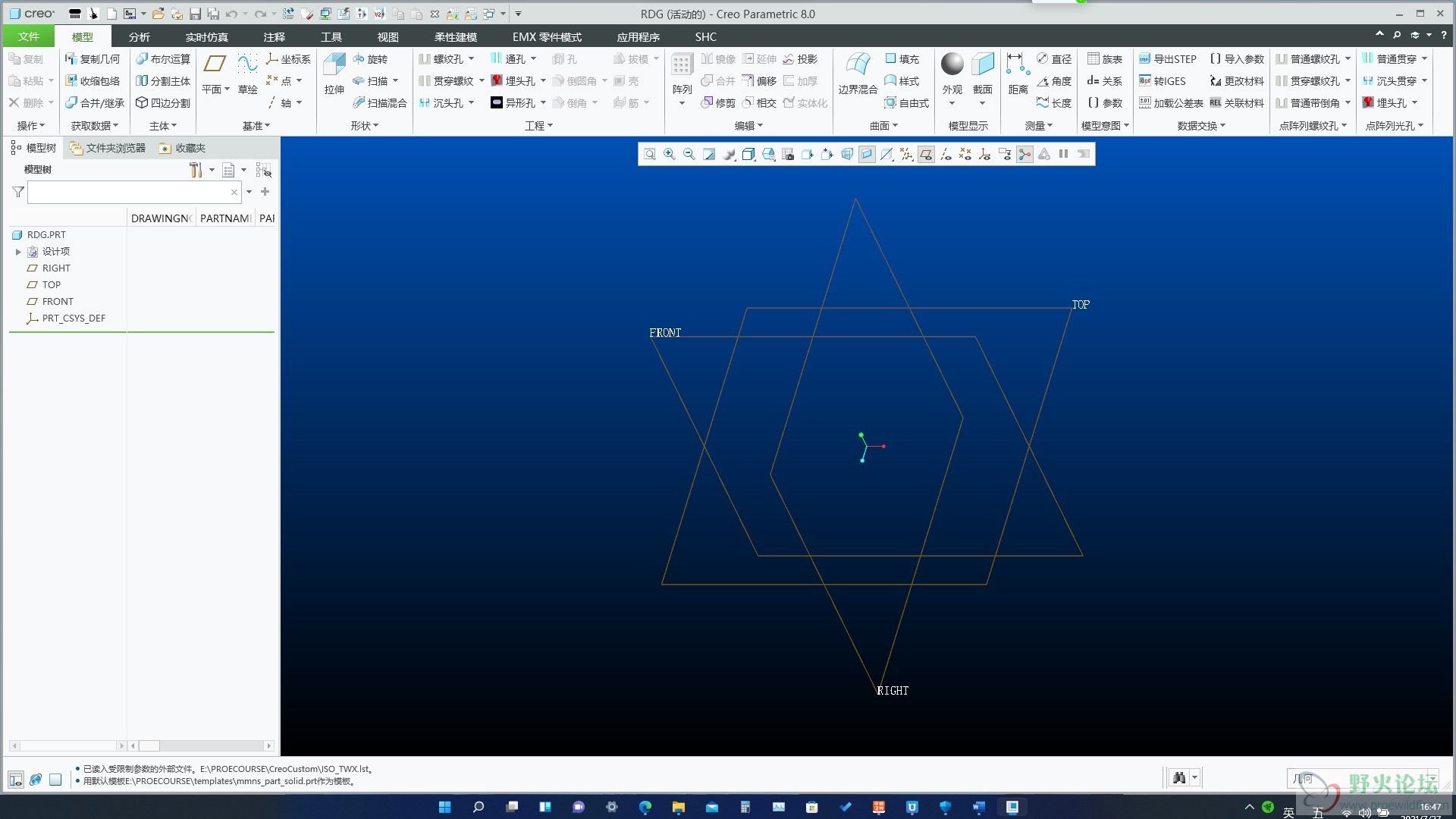Click the 族表 (Family Table) tool
This screenshot has height=819, width=1456.
tap(1104, 59)
